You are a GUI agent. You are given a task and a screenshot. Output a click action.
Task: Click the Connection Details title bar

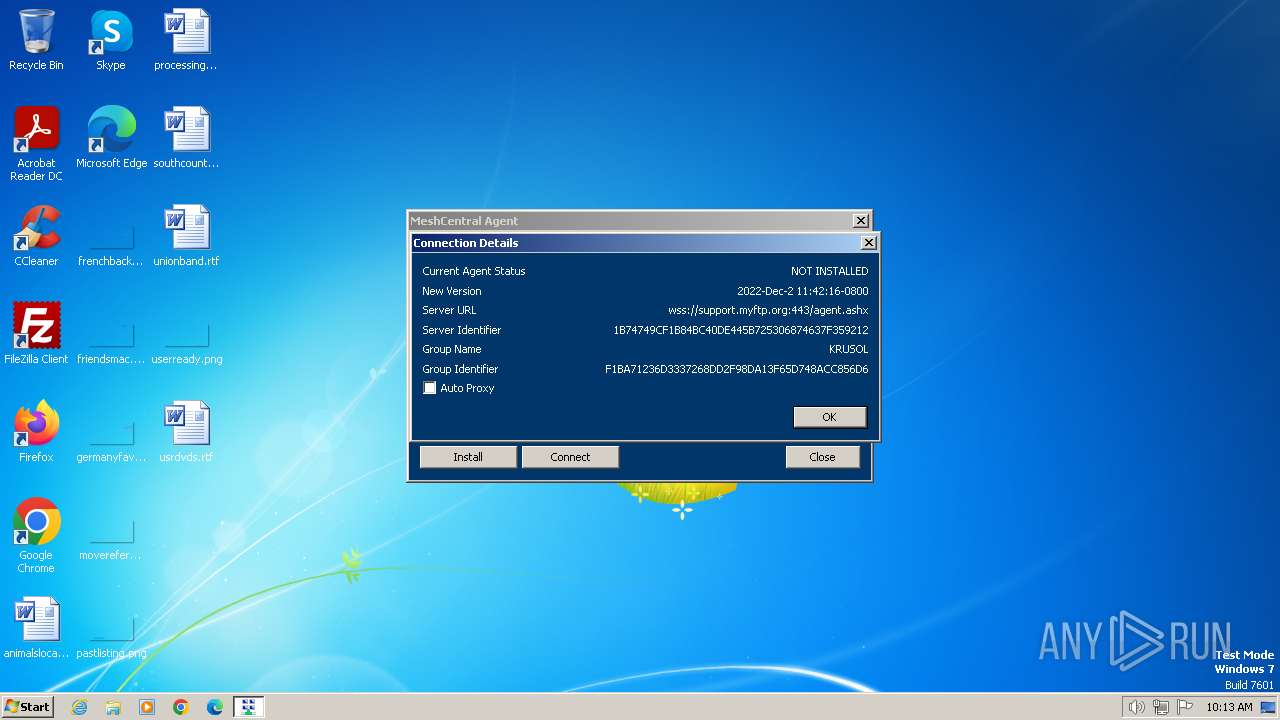coord(636,243)
